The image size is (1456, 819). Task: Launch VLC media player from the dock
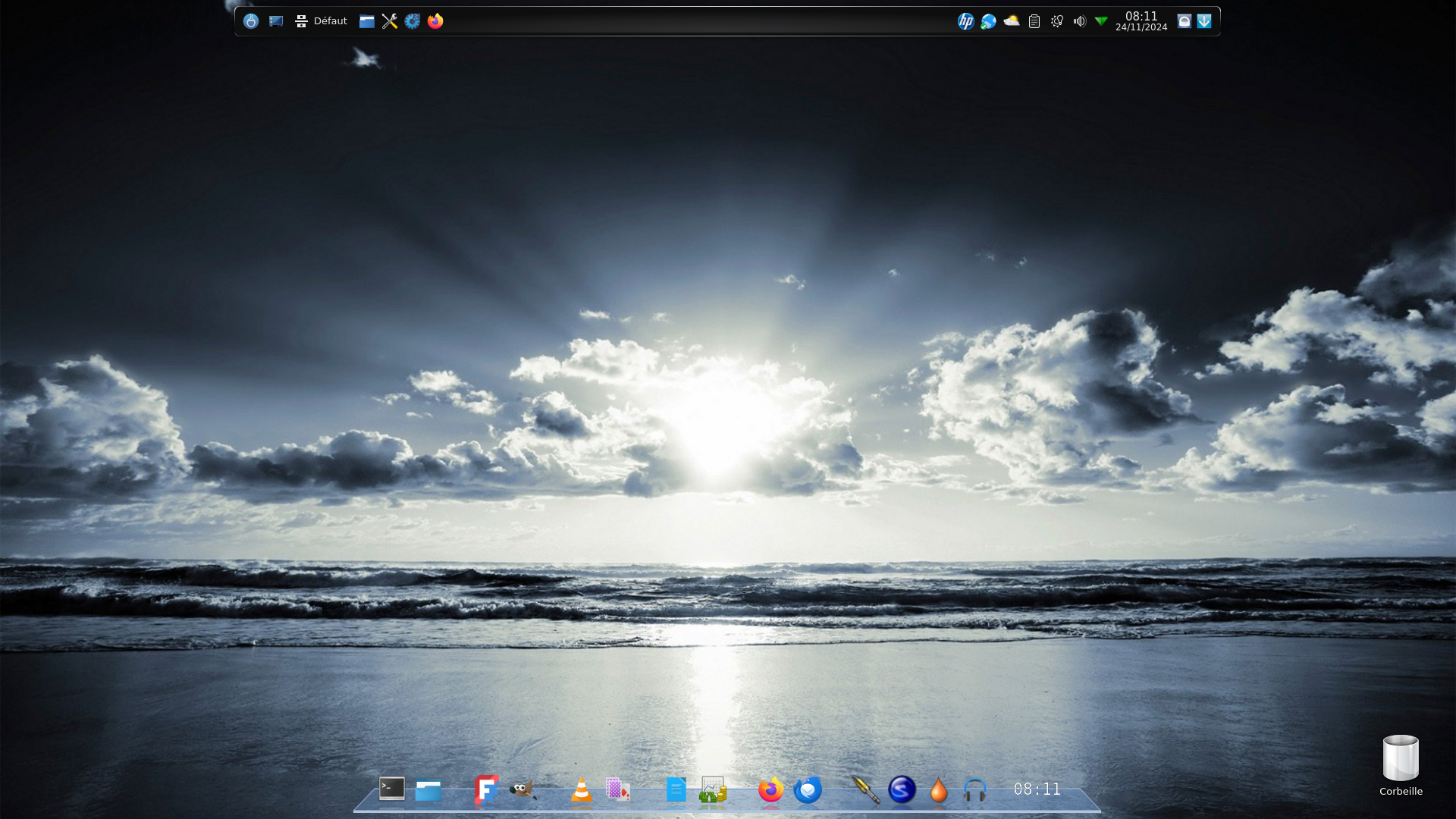tap(582, 789)
